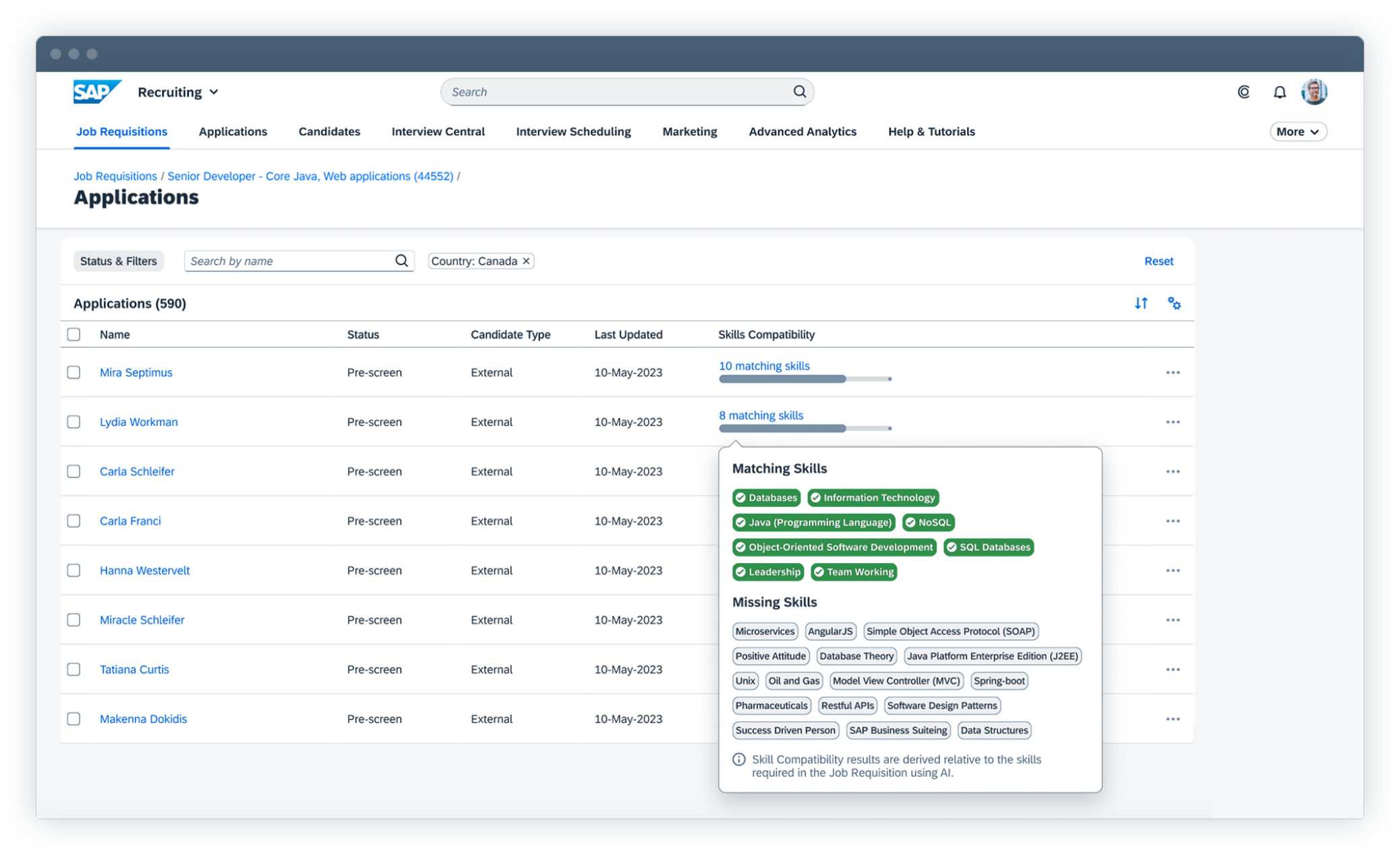This screenshot has height=855, width=1400.
Task: Open the Joule copilot icon
Action: pos(1244,92)
